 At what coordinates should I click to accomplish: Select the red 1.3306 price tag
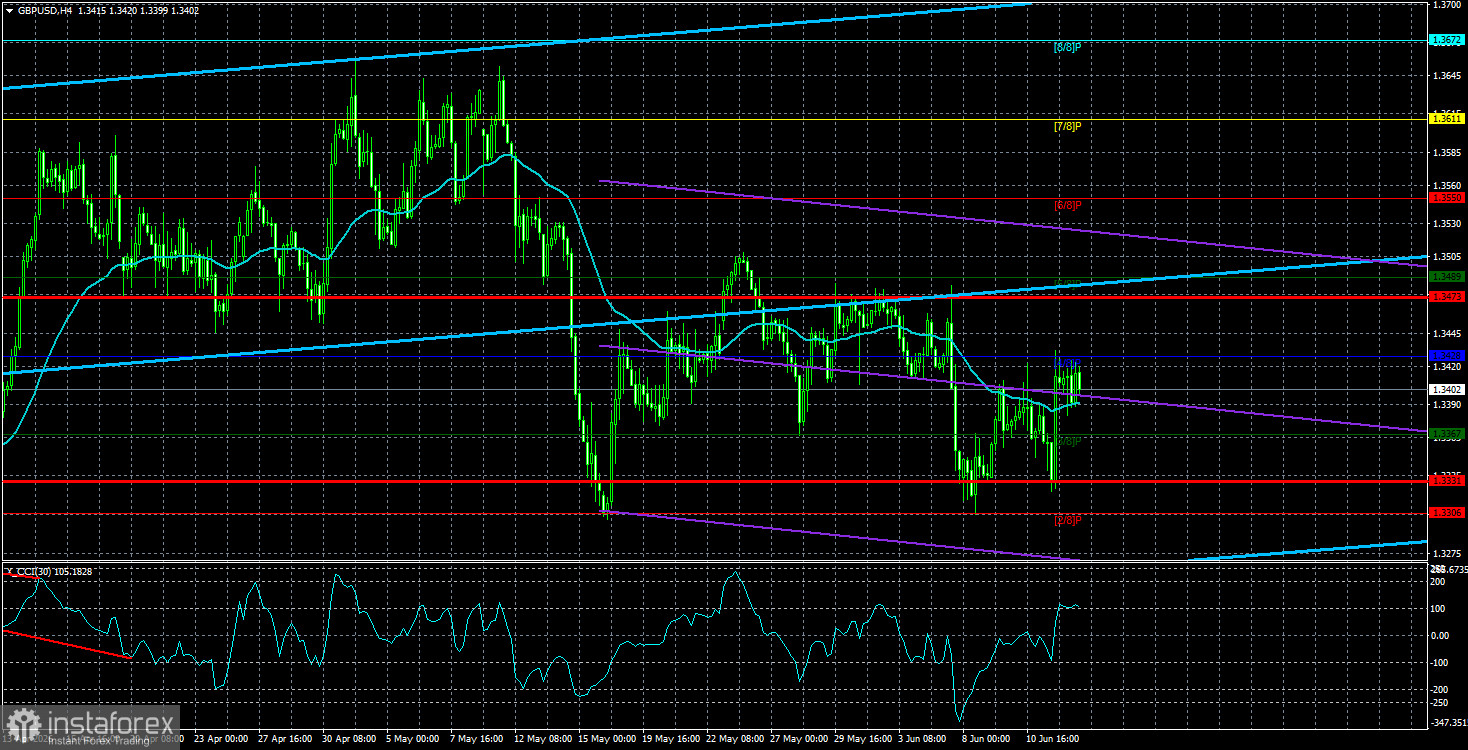[1447, 513]
